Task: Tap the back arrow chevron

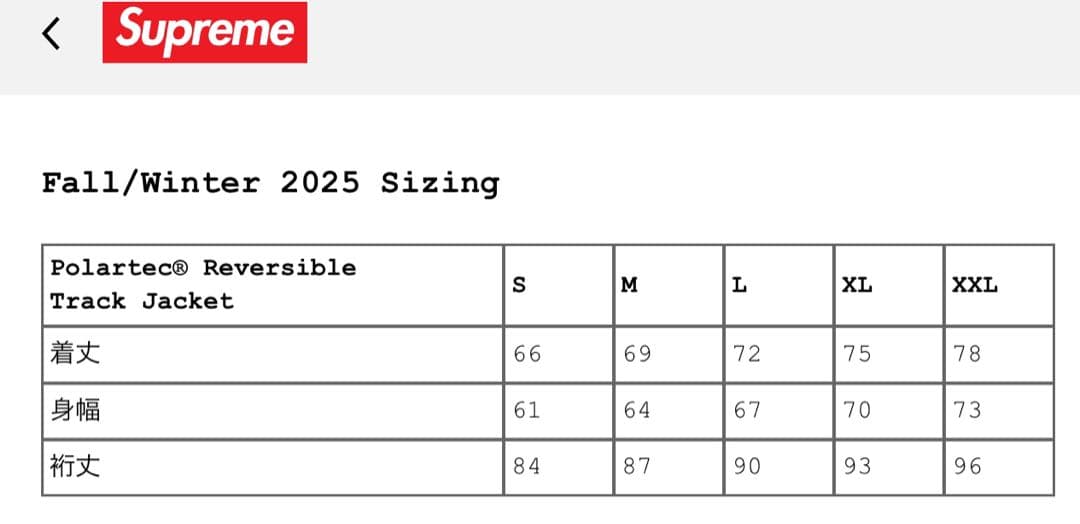Action: (51, 33)
